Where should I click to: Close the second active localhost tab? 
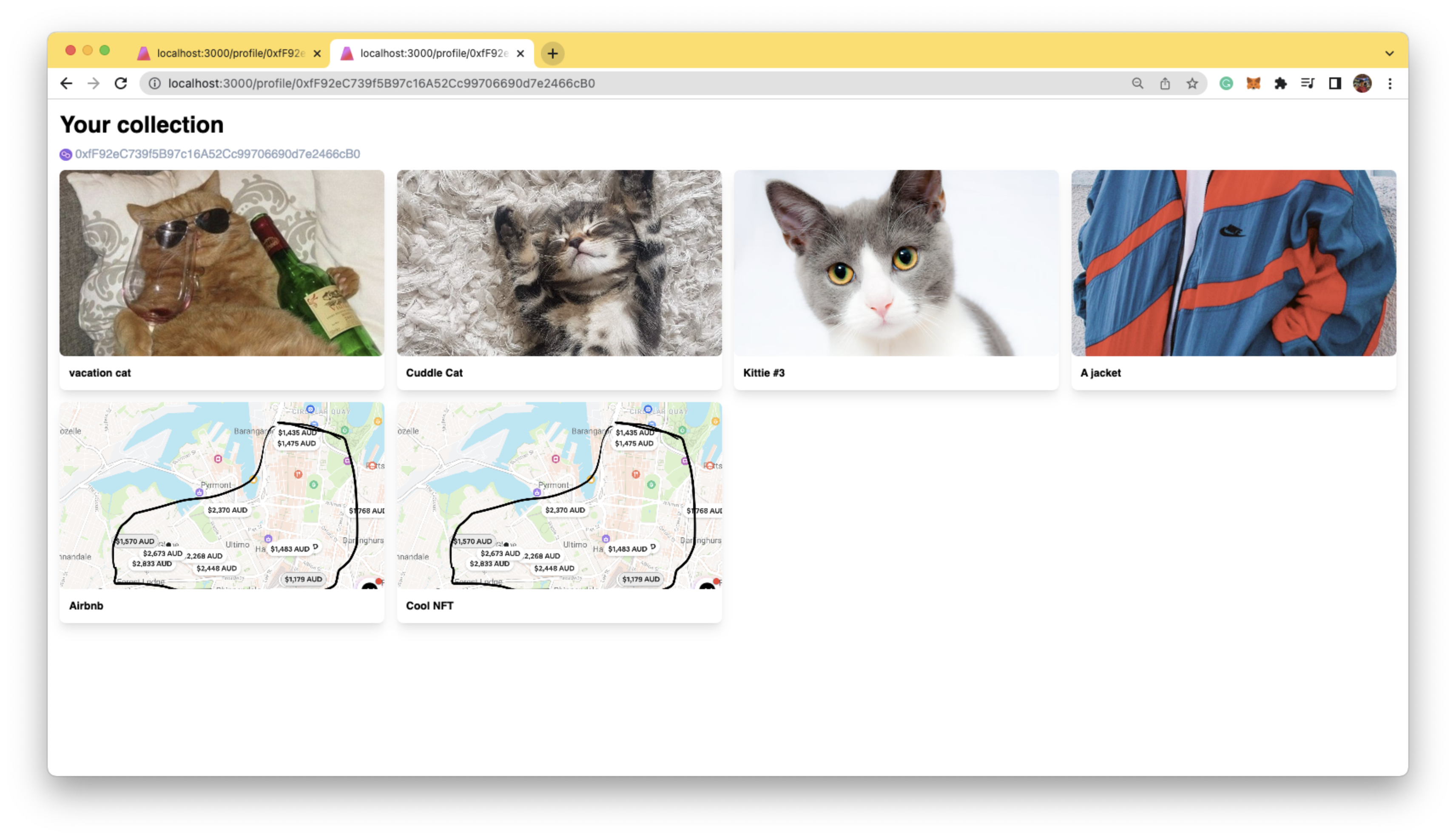[x=520, y=54]
